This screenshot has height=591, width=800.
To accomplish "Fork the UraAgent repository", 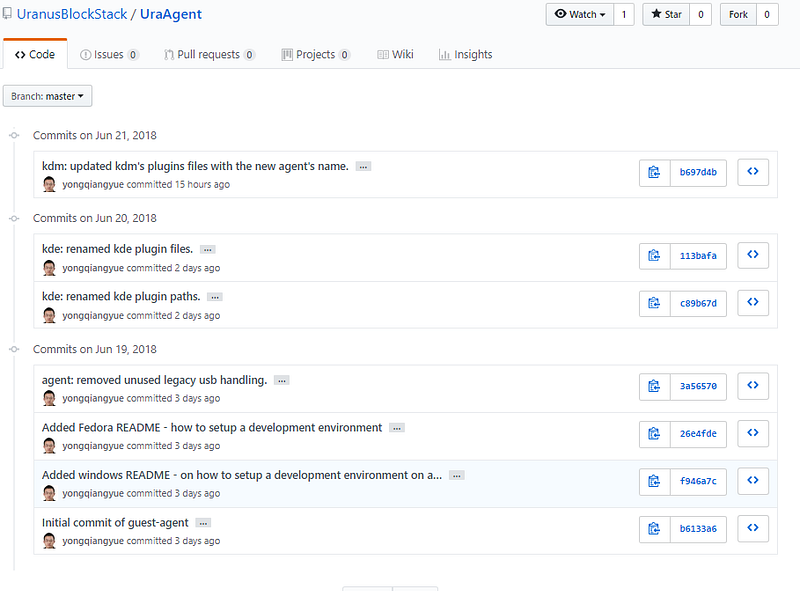I will click(x=738, y=14).
